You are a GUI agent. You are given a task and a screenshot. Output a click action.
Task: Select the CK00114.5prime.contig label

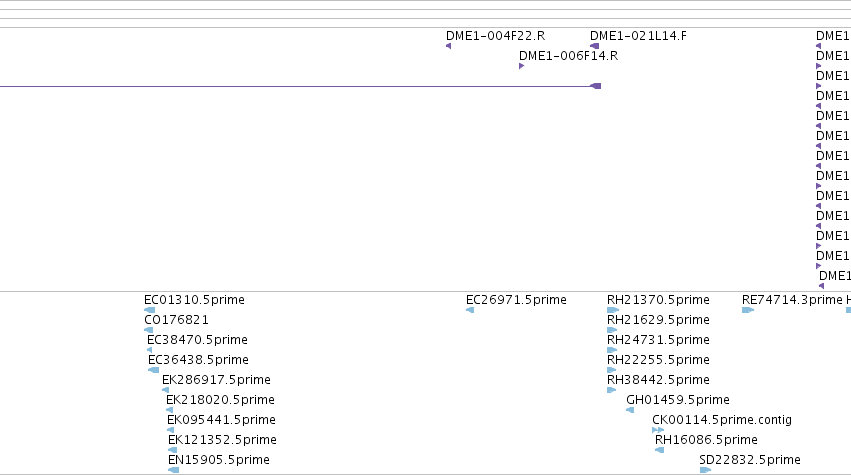(x=722, y=420)
